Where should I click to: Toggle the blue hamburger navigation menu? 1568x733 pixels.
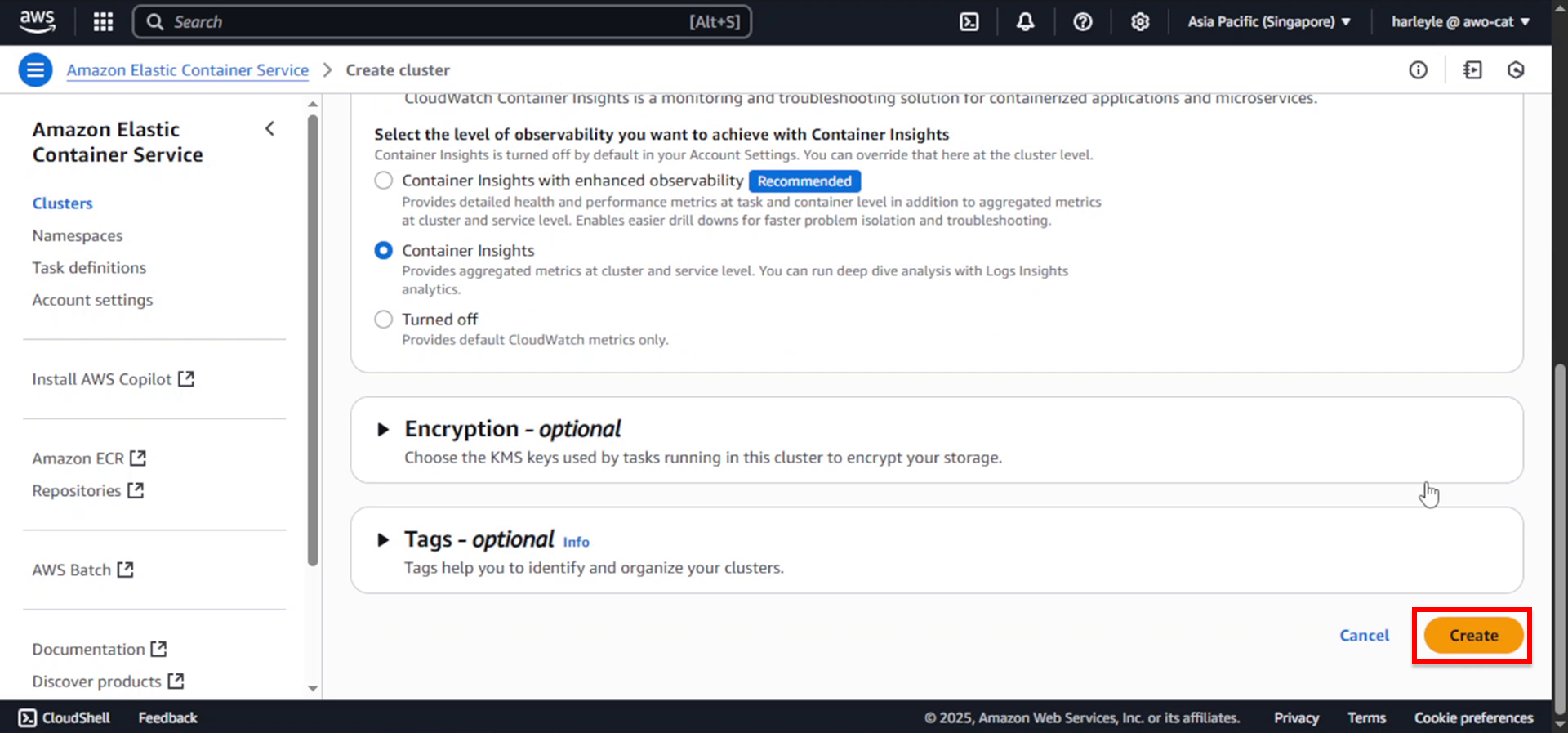35,70
